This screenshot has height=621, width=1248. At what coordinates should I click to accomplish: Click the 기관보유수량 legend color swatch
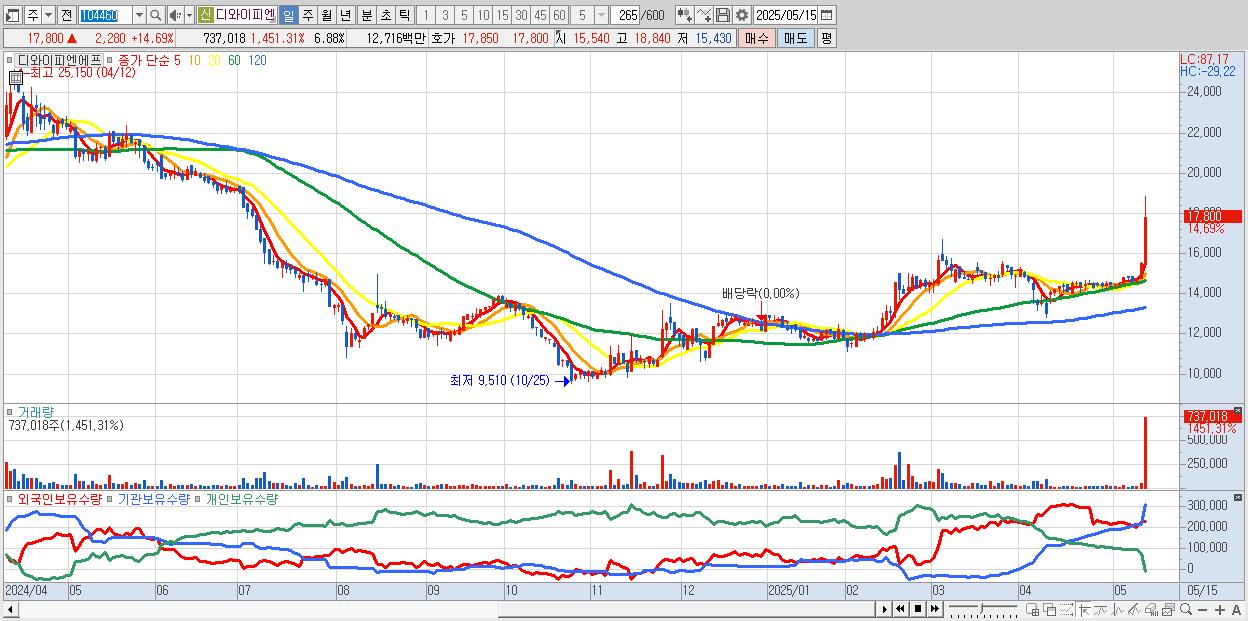click(x=110, y=498)
